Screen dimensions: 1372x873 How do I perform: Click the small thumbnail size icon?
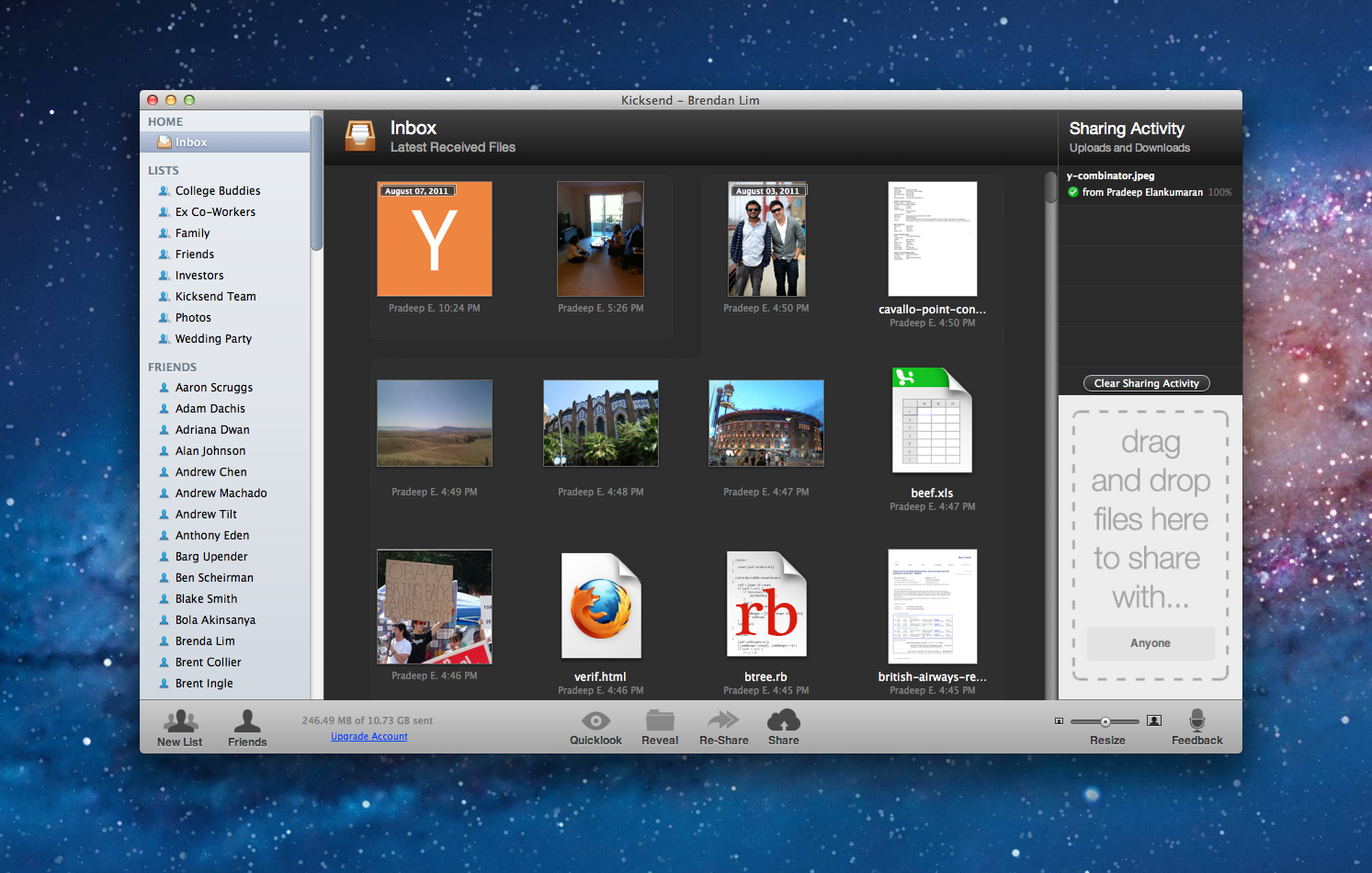click(x=1059, y=721)
